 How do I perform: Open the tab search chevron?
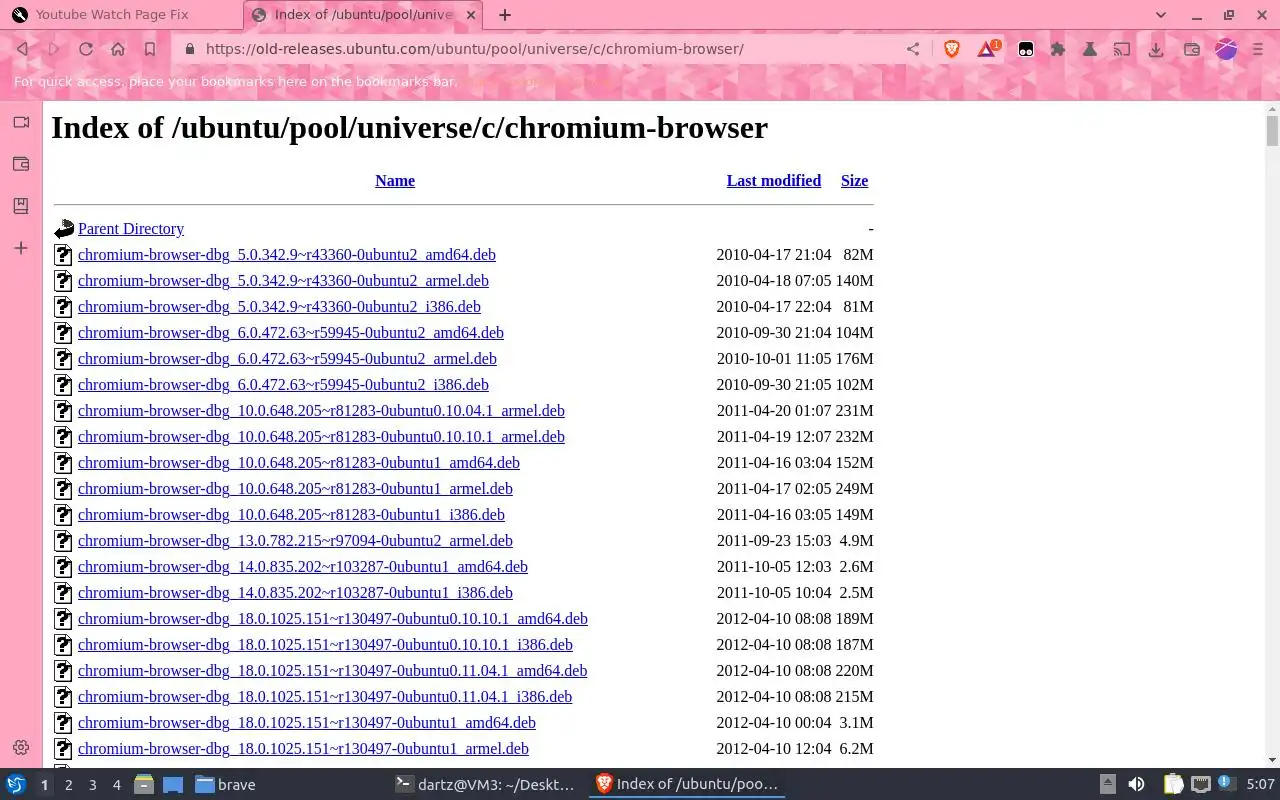click(x=1161, y=15)
